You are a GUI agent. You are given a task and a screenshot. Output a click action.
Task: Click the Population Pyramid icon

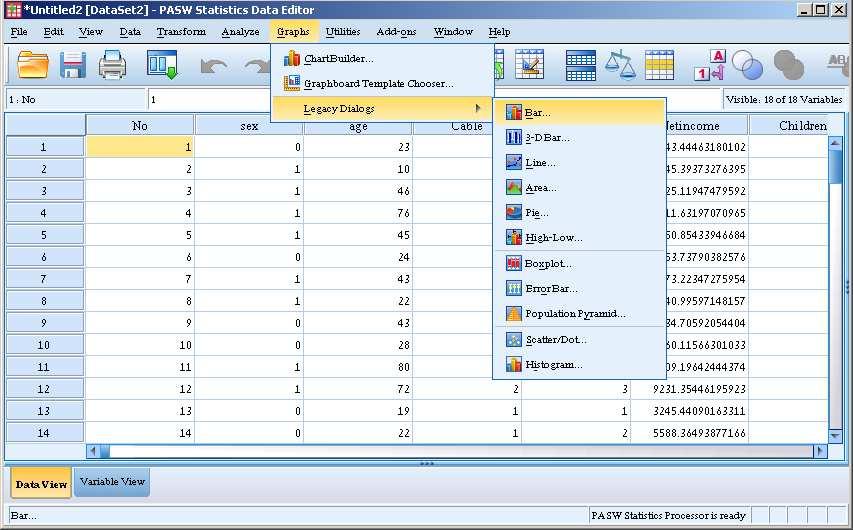(514, 313)
